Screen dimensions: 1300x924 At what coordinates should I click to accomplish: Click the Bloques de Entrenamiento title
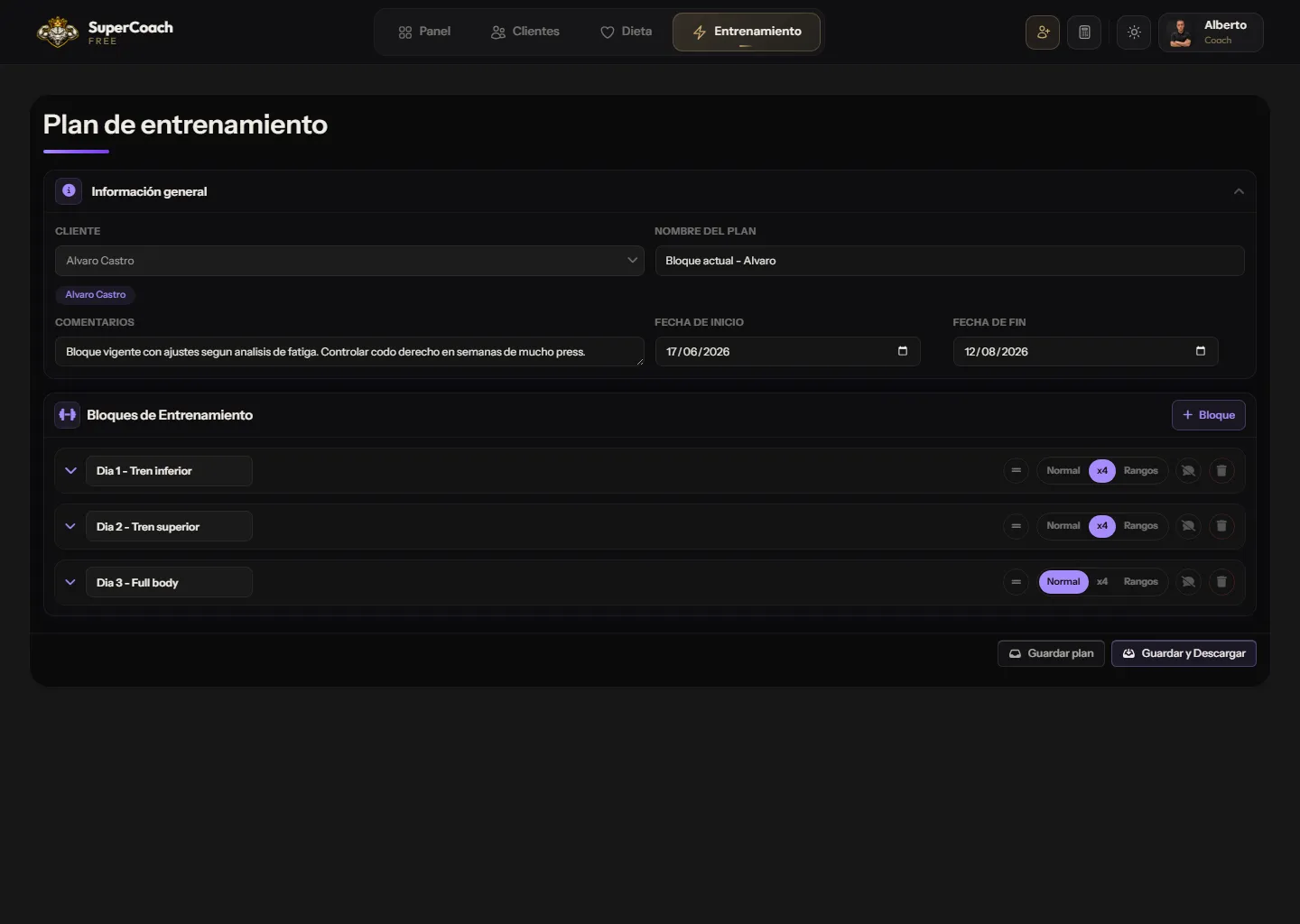170,415
